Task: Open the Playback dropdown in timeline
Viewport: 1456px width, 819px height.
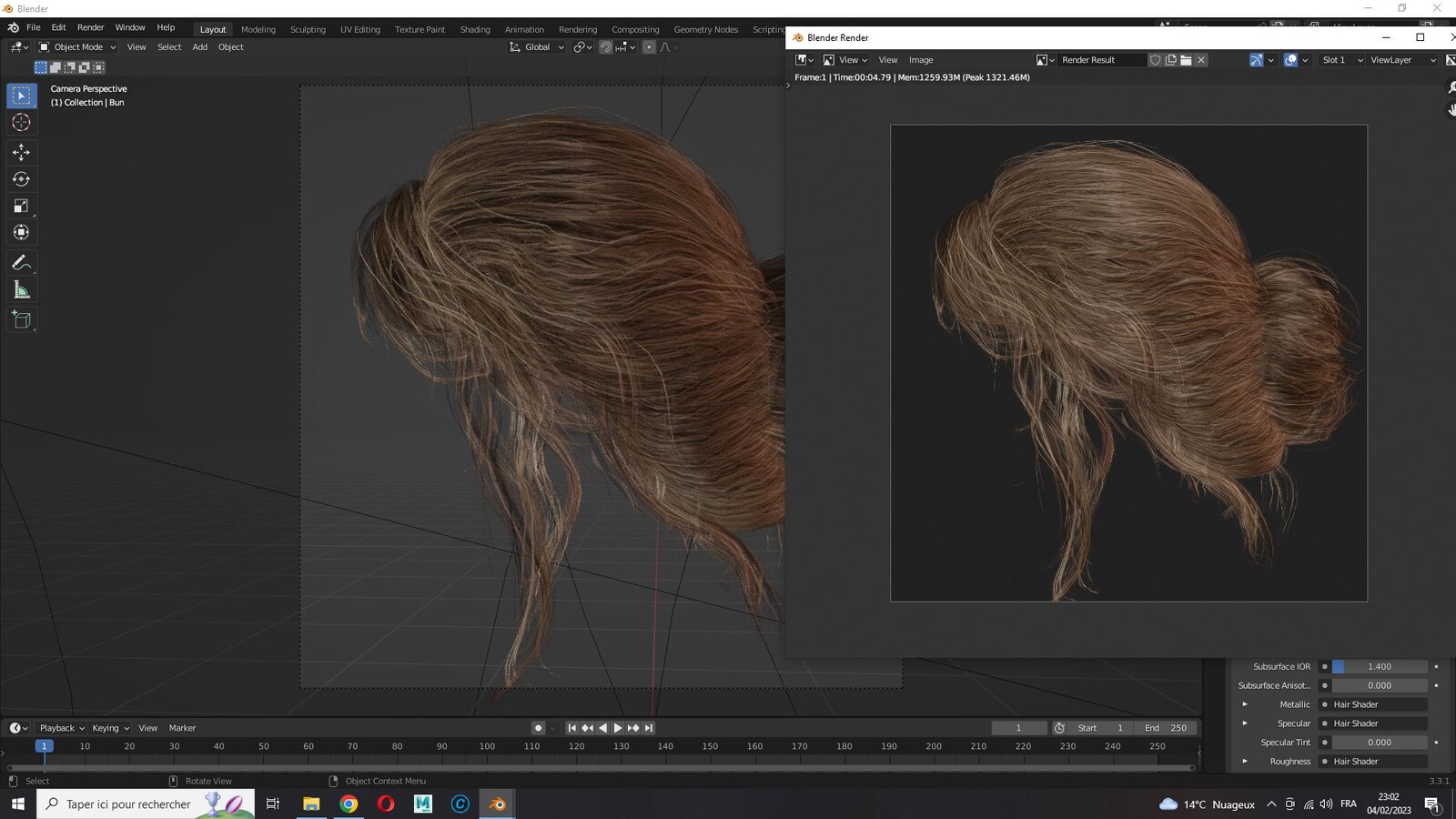Action: click(x=62, y=728)
